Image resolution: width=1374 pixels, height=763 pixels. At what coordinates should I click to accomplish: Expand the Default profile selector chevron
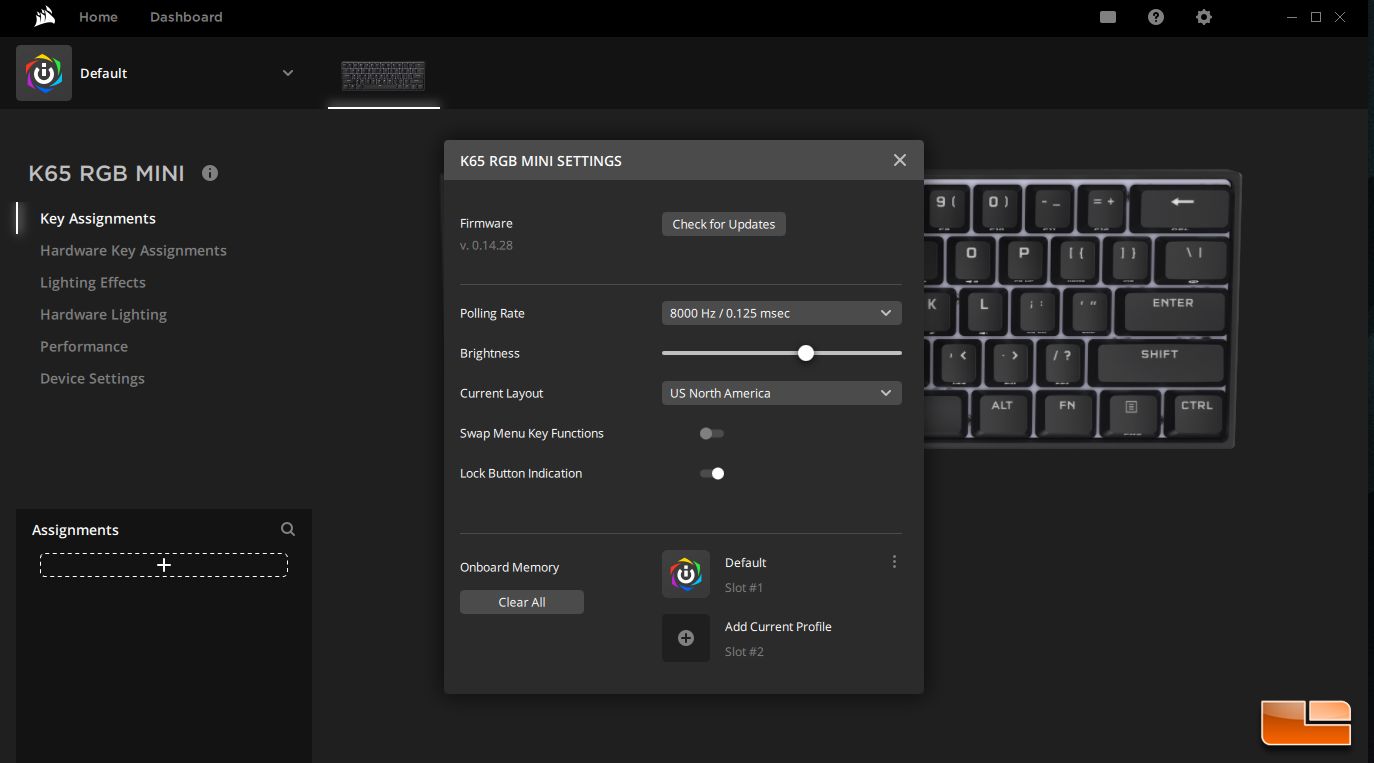coord(288,73)
